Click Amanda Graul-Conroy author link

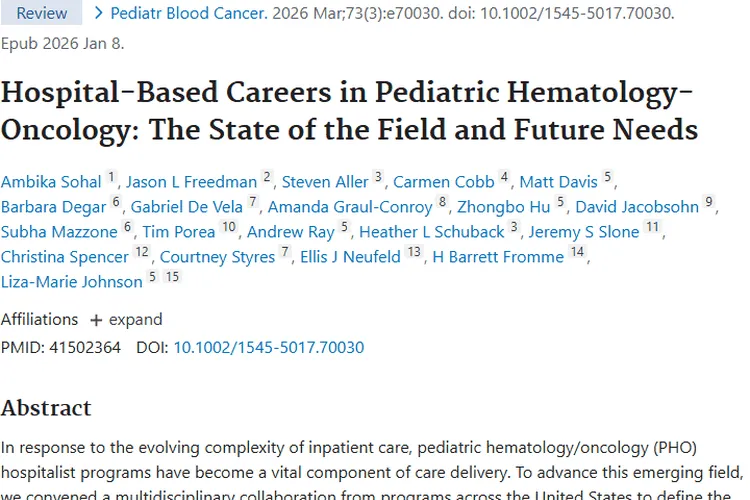(350, 207)
